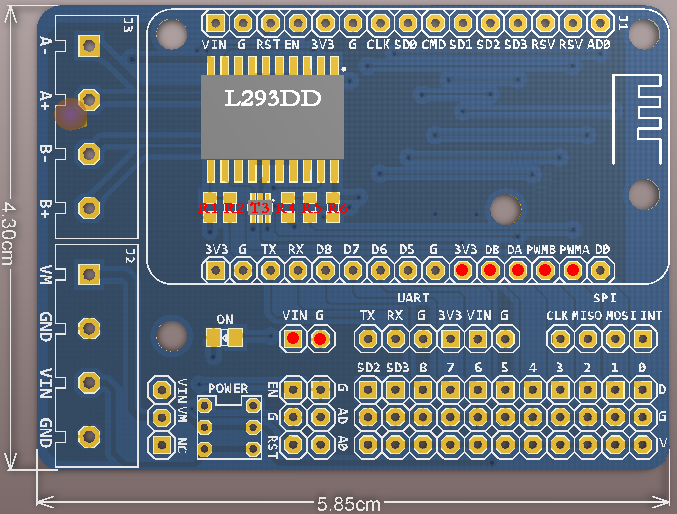The width and height of the screenshot is (677, 514).
Task: Select the SPI INT header pad
Action: click(x=643, y=339)
